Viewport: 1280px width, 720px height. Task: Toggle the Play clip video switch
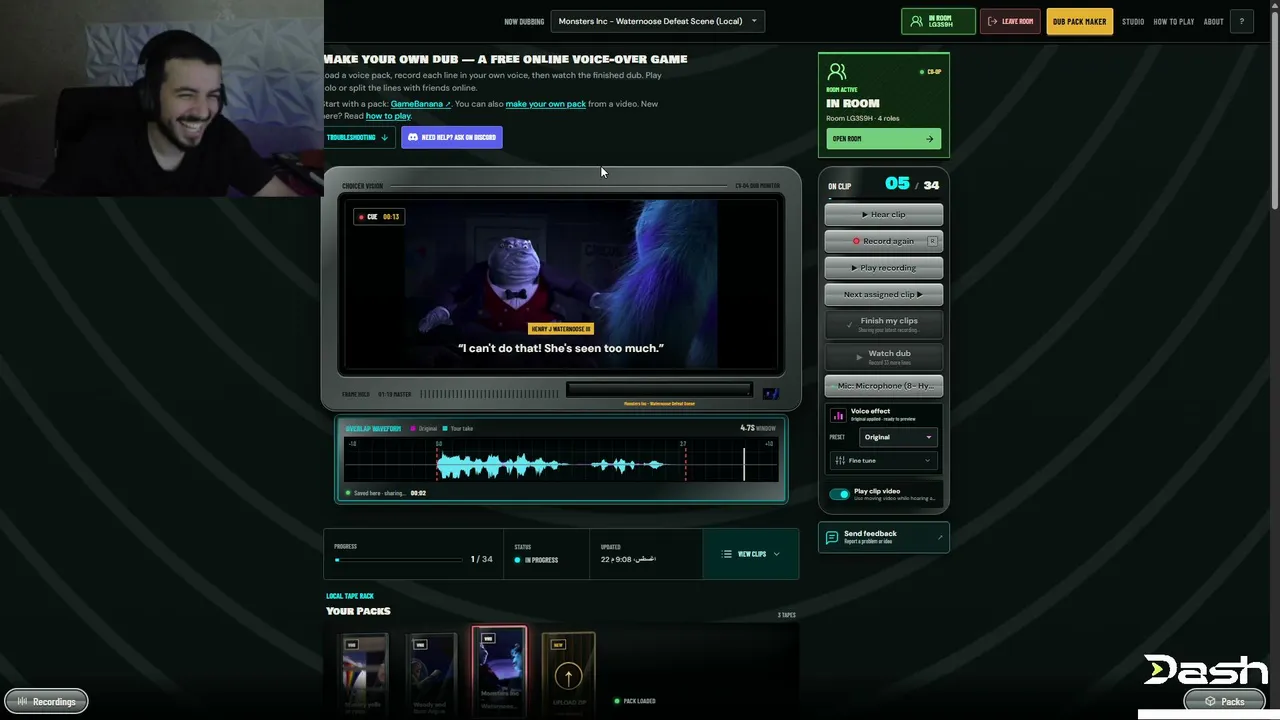pyautogui.click(x=839, y=494)
